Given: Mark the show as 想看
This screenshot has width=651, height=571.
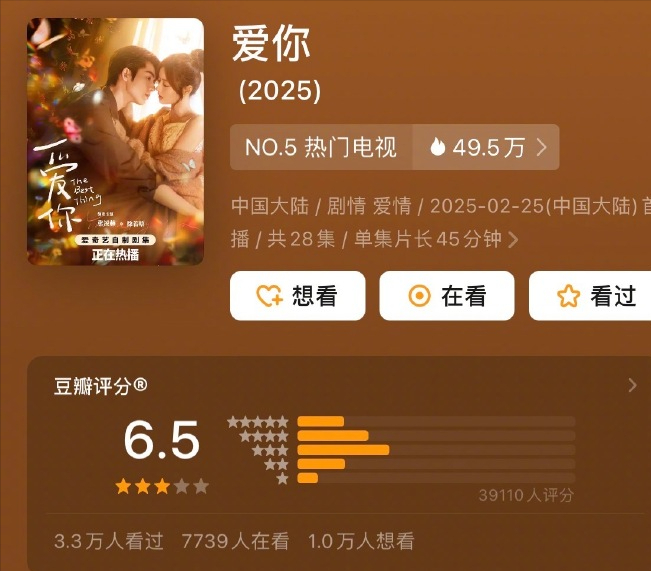Looking at the screenshot, I should [298, 296].
